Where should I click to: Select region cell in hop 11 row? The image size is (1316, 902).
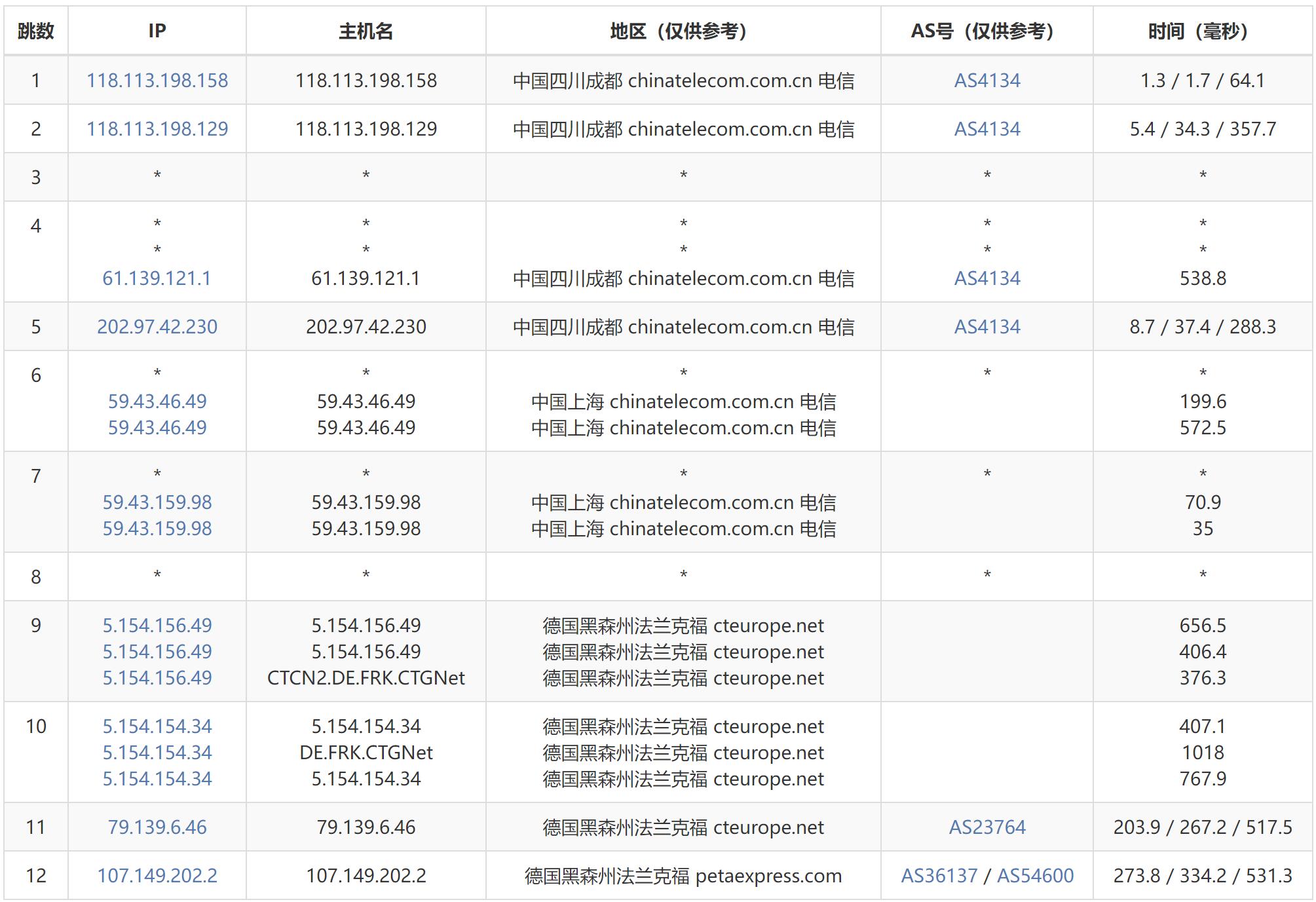[683, 827]
